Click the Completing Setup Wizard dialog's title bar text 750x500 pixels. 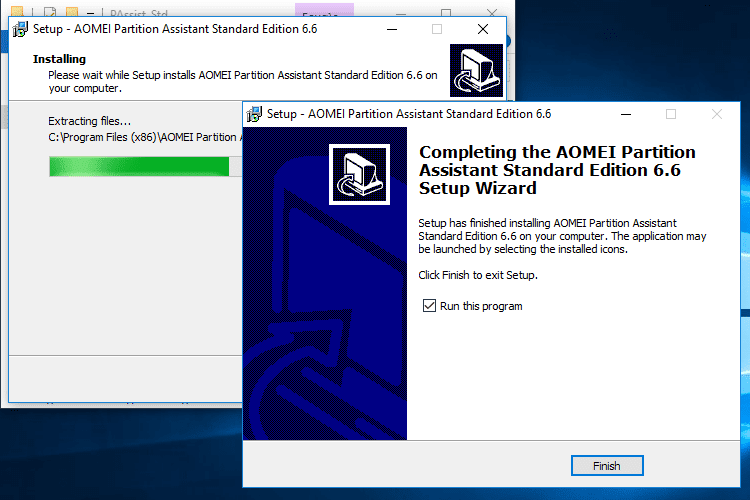click(409, 114)
